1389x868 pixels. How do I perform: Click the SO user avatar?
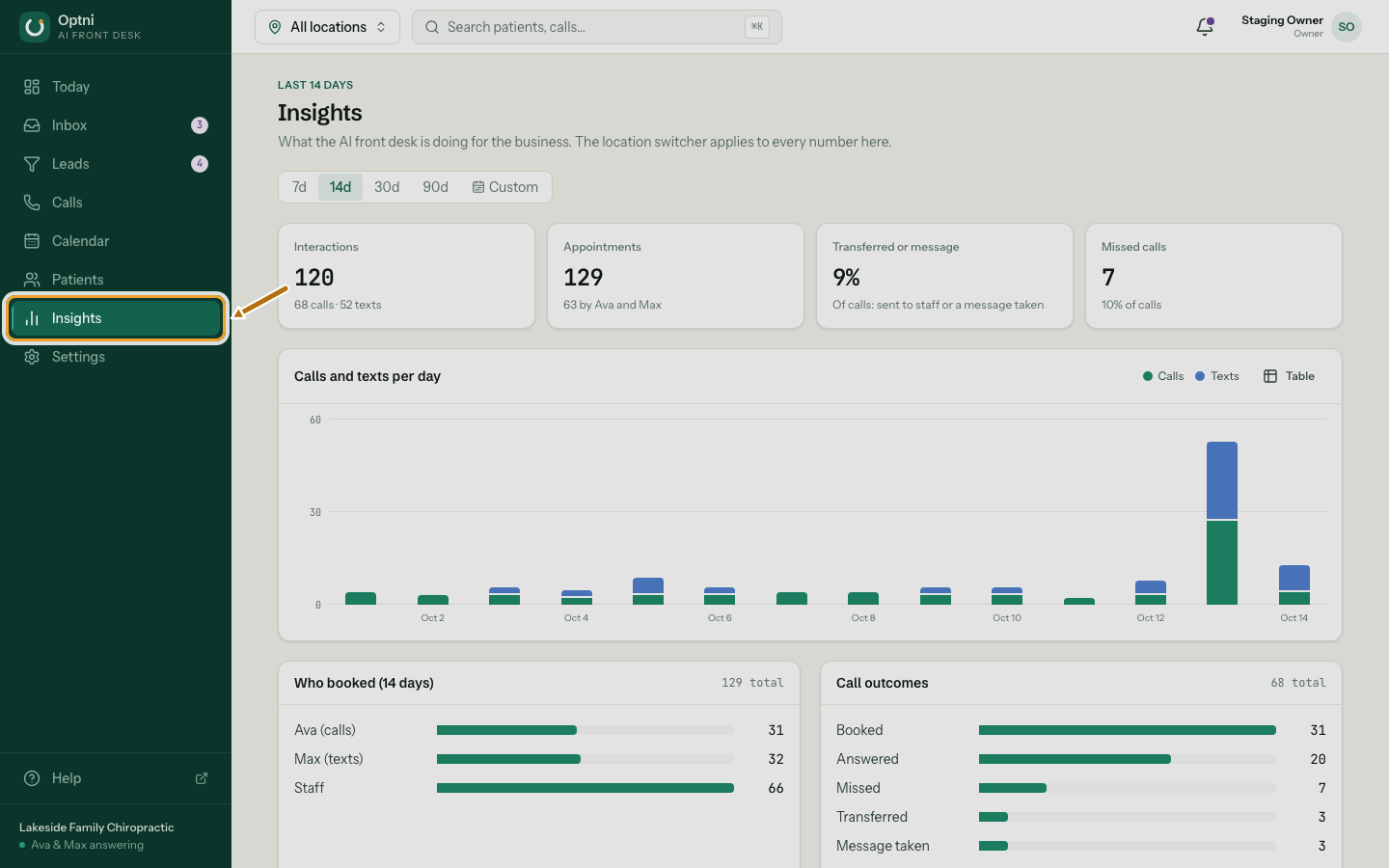pos(1347,27)
